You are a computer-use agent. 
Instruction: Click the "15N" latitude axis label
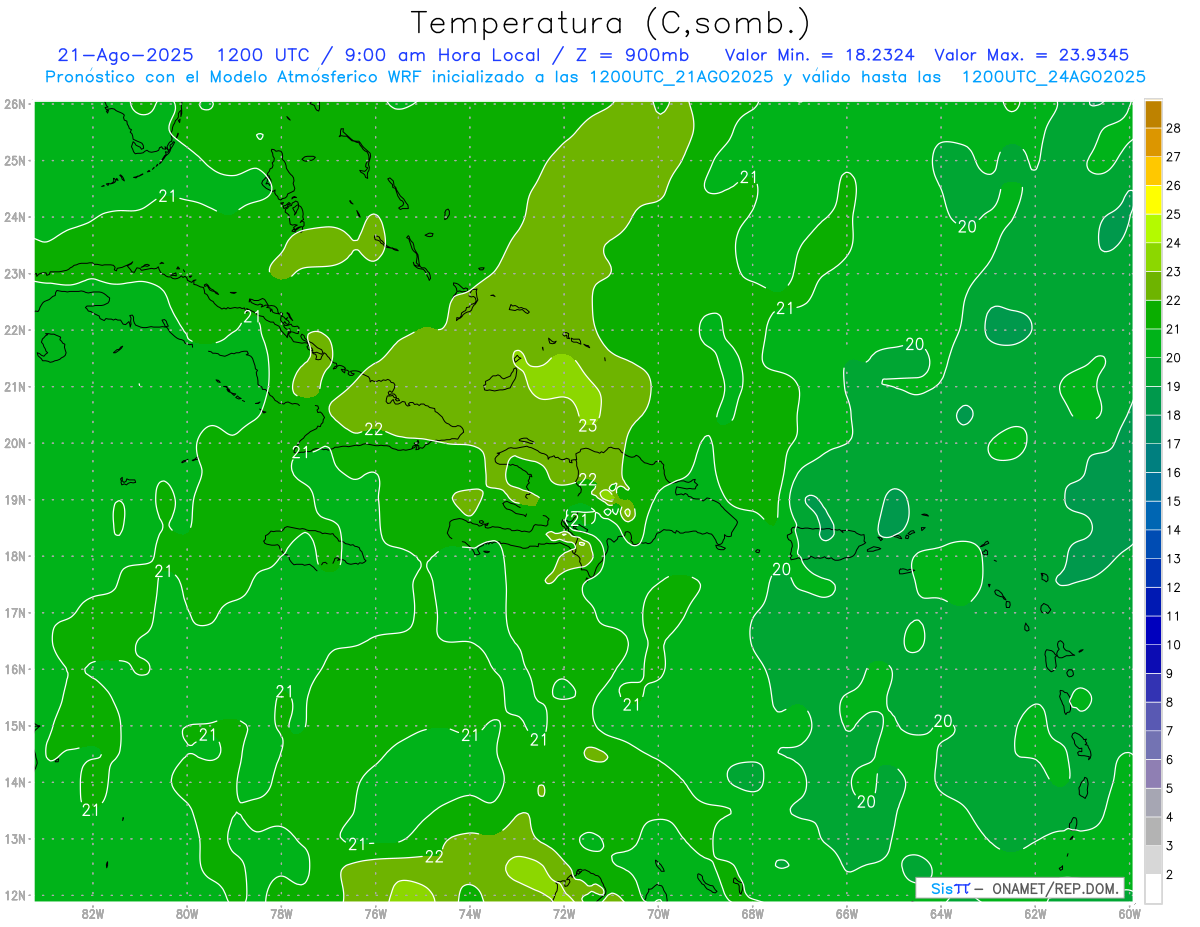pyautogui.click(x=15, y=726)
